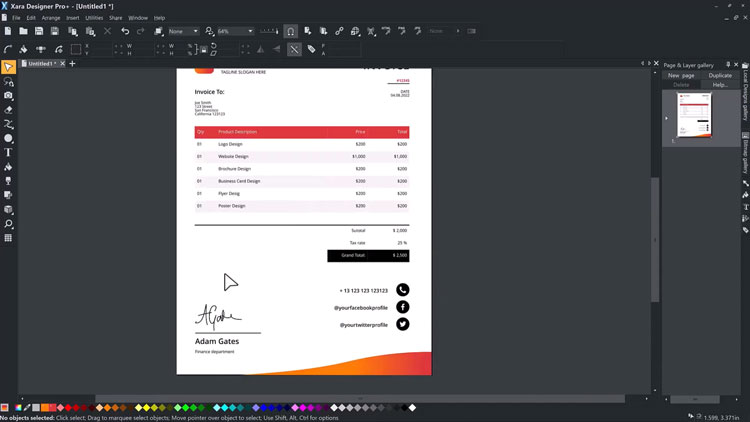750x422 pixels.
Task: Select the Shadow tool
Action: click(8, 195)
